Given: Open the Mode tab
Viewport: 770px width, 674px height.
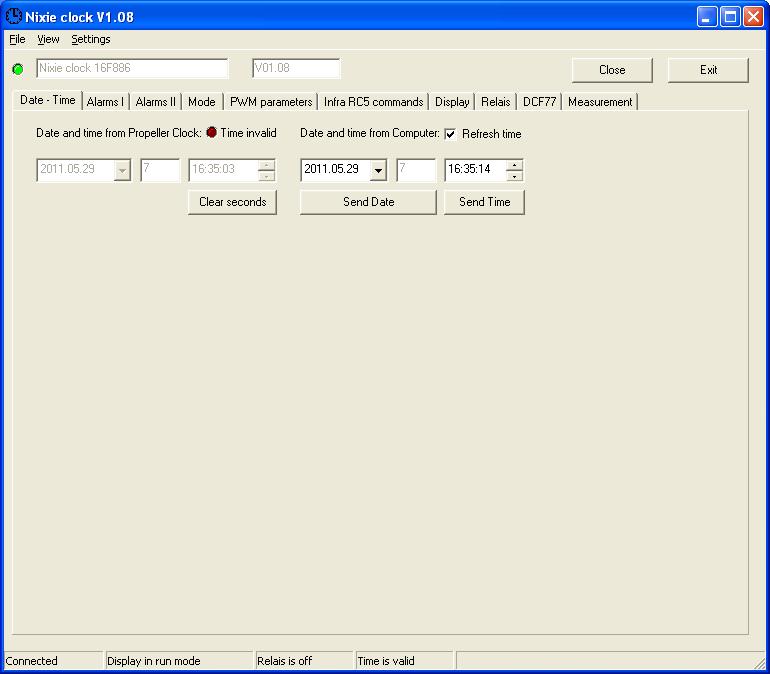Looking at the screenshot, I should coord(202,102).
